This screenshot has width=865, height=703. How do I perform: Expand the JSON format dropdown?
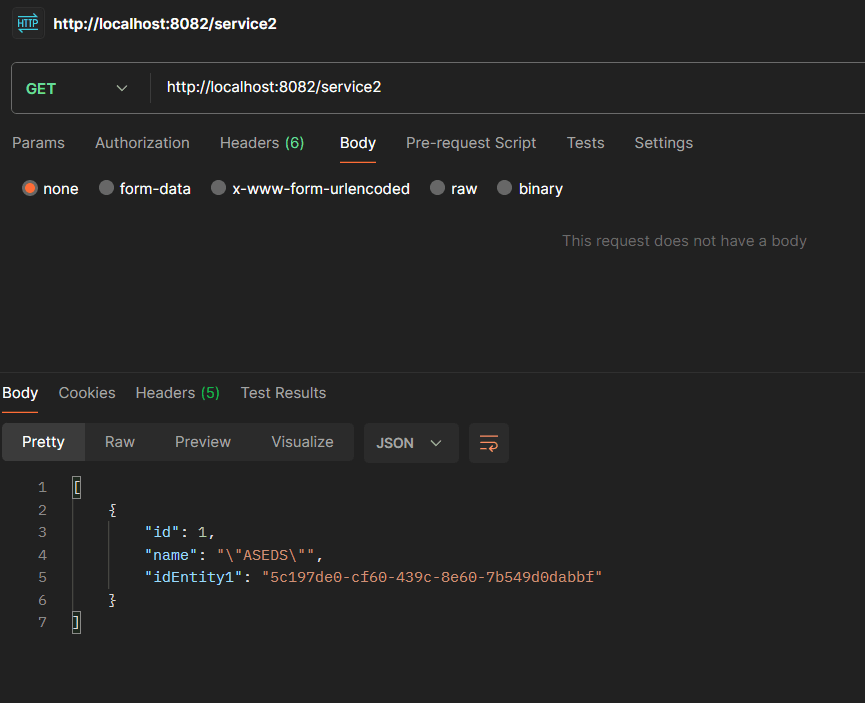tap(410, 443)
